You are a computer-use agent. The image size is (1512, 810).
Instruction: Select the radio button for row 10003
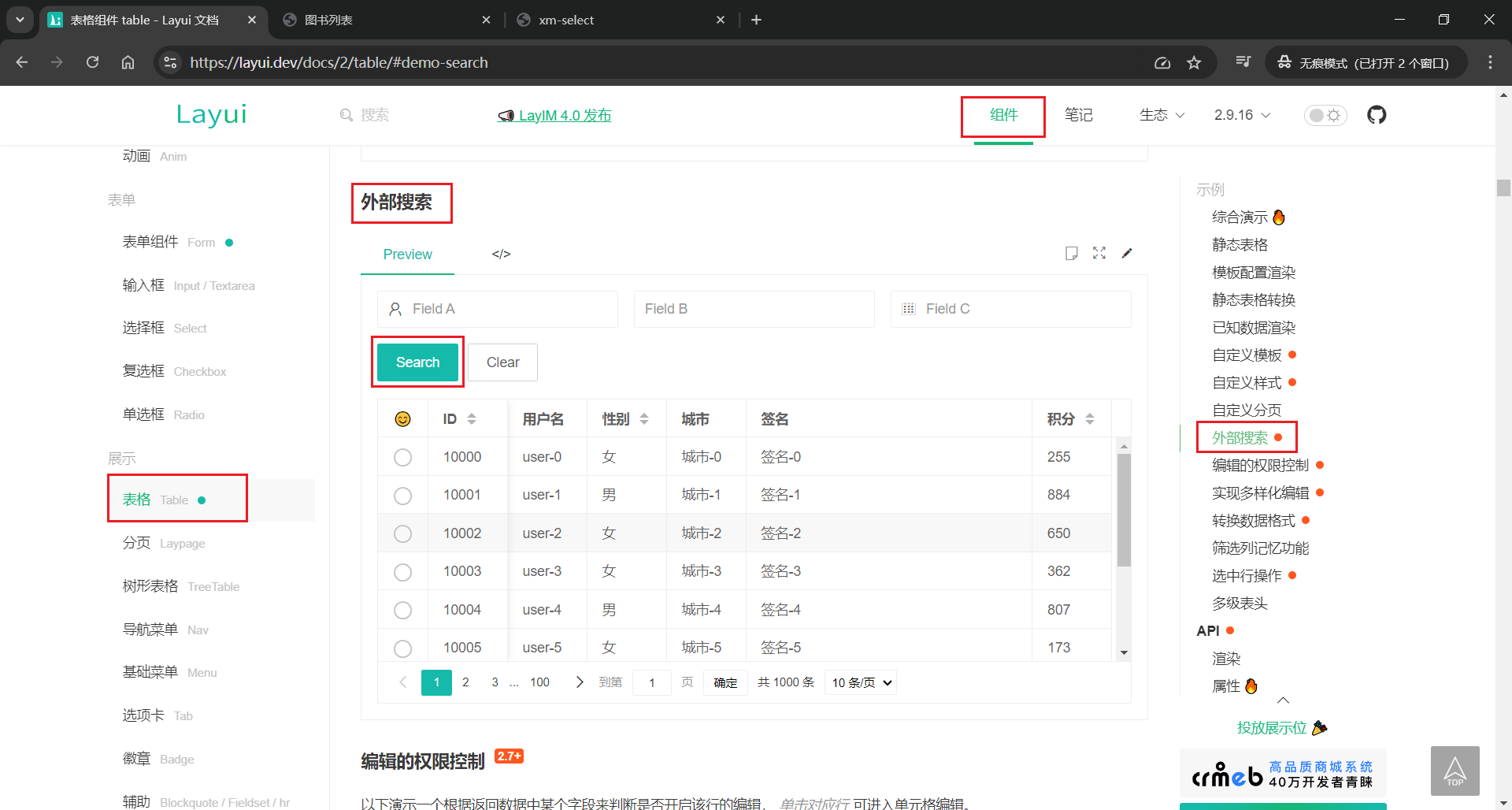click(x=402, y=572)
